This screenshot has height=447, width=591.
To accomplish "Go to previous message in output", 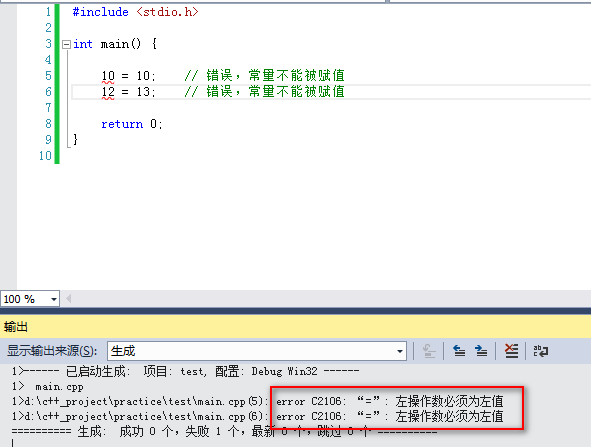I will (x=459, y=351).
